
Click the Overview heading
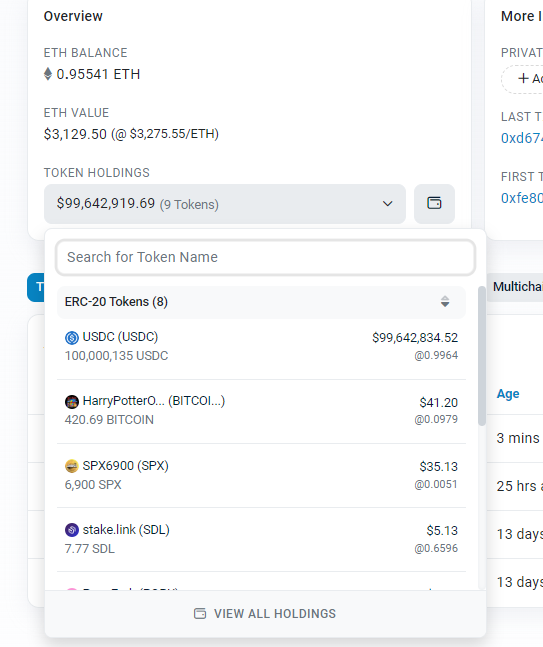[73, 16]
